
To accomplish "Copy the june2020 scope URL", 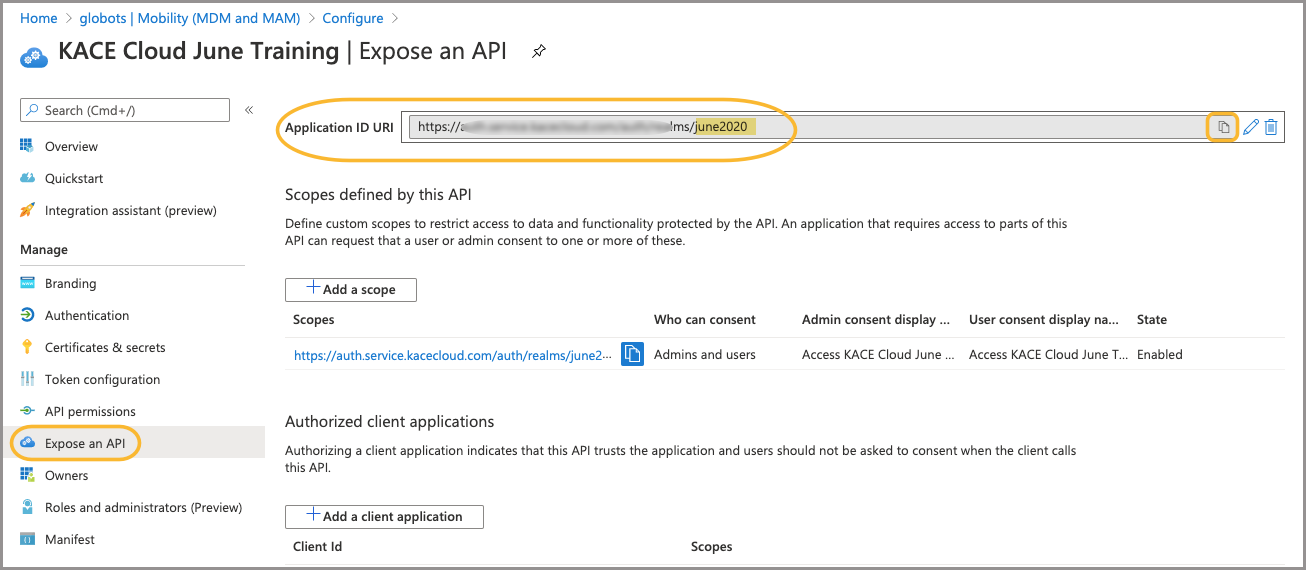I will point(632,354).
